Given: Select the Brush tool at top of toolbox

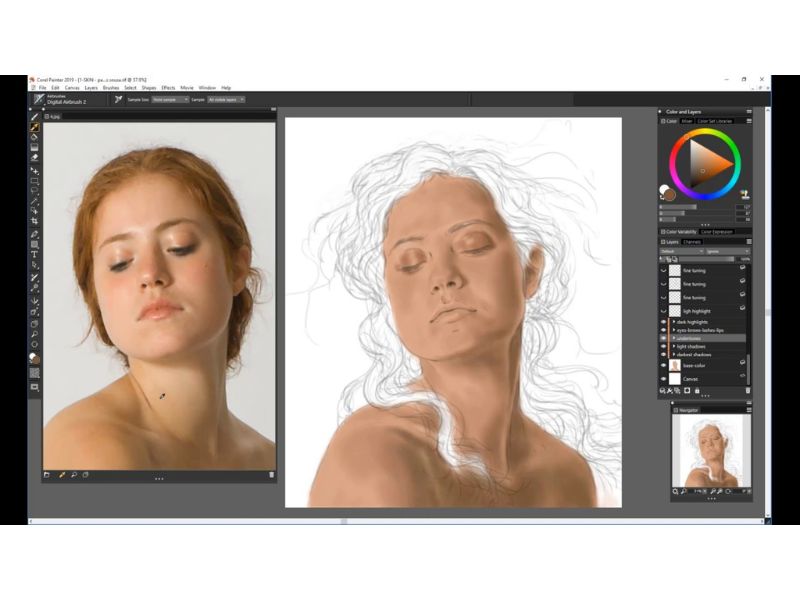Looking at the screenshot, I should coord(35,116).
